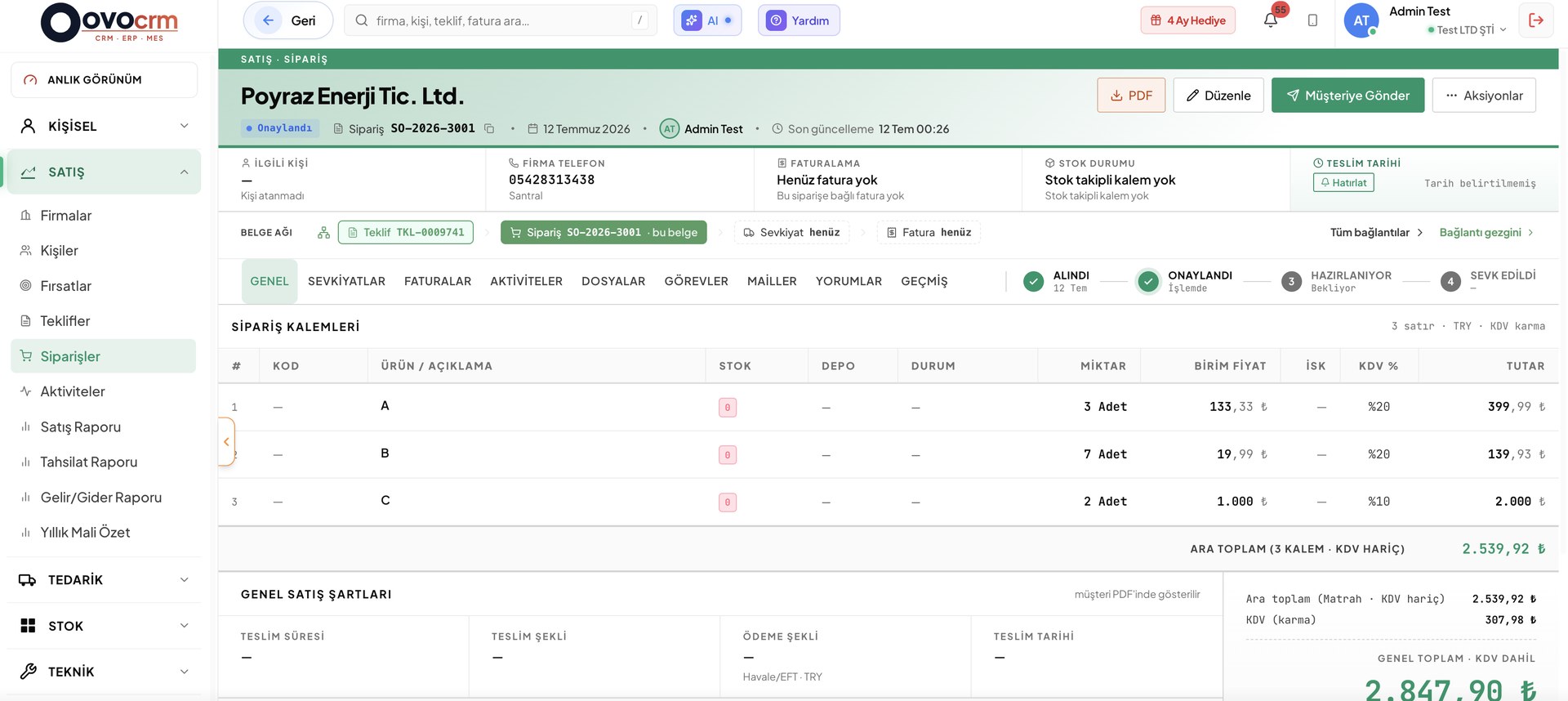This screenshot has height=701, width=1568.
Task: Open ANLIK GÖRÜNÜM dashboard
Action: pos(104,80)
